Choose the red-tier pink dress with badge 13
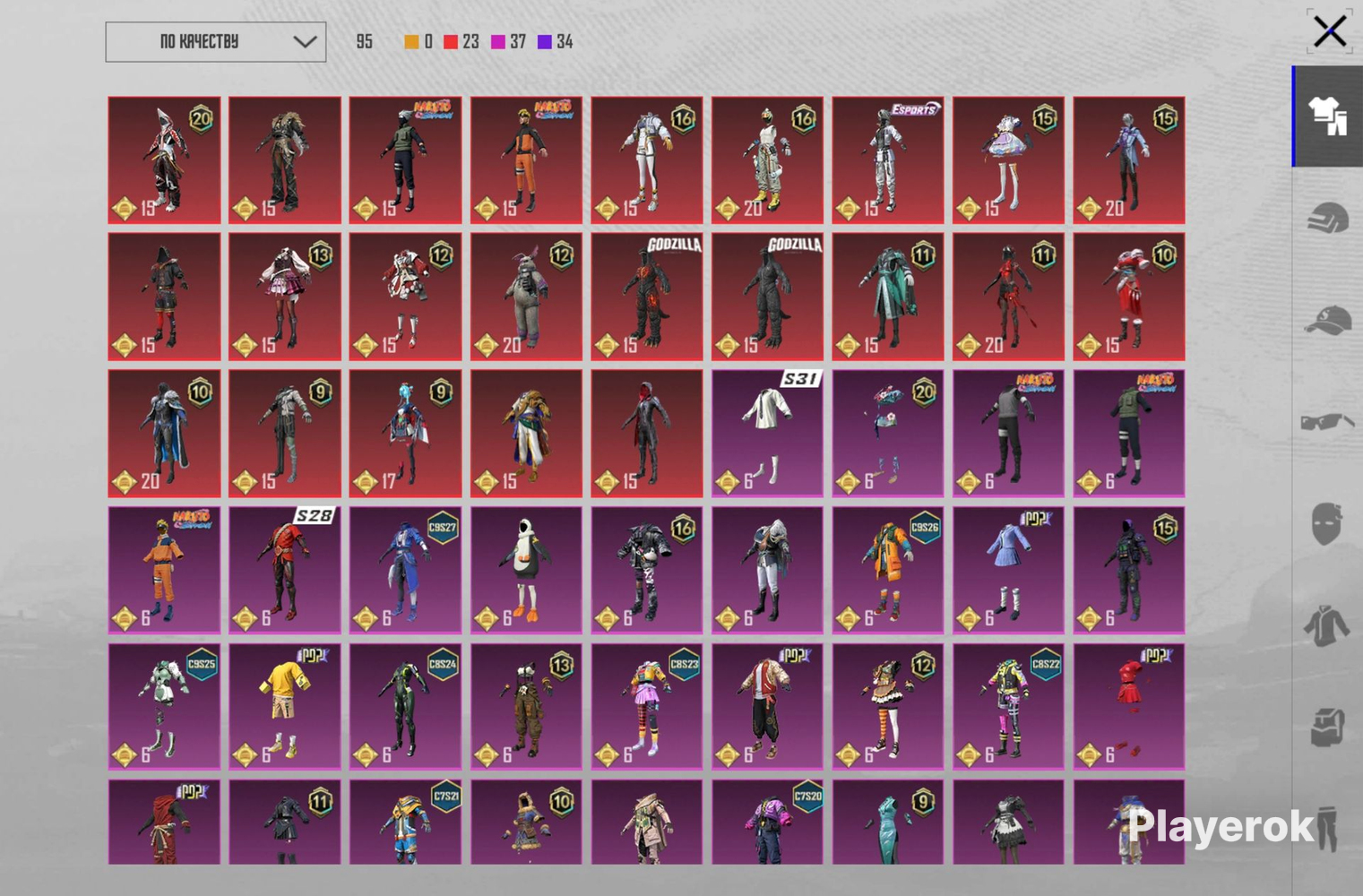The image size is (1363, 896). [285, 297]
